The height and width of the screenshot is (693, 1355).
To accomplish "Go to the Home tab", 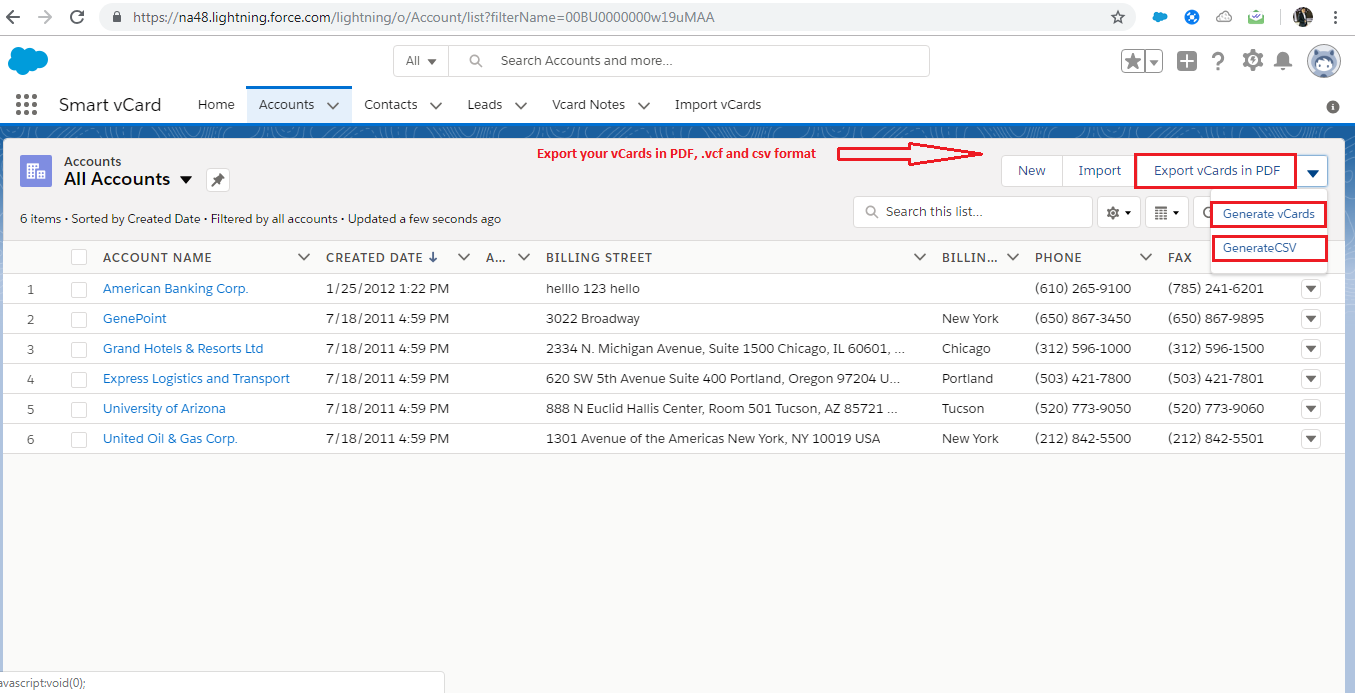I will [x=216, y=105].
